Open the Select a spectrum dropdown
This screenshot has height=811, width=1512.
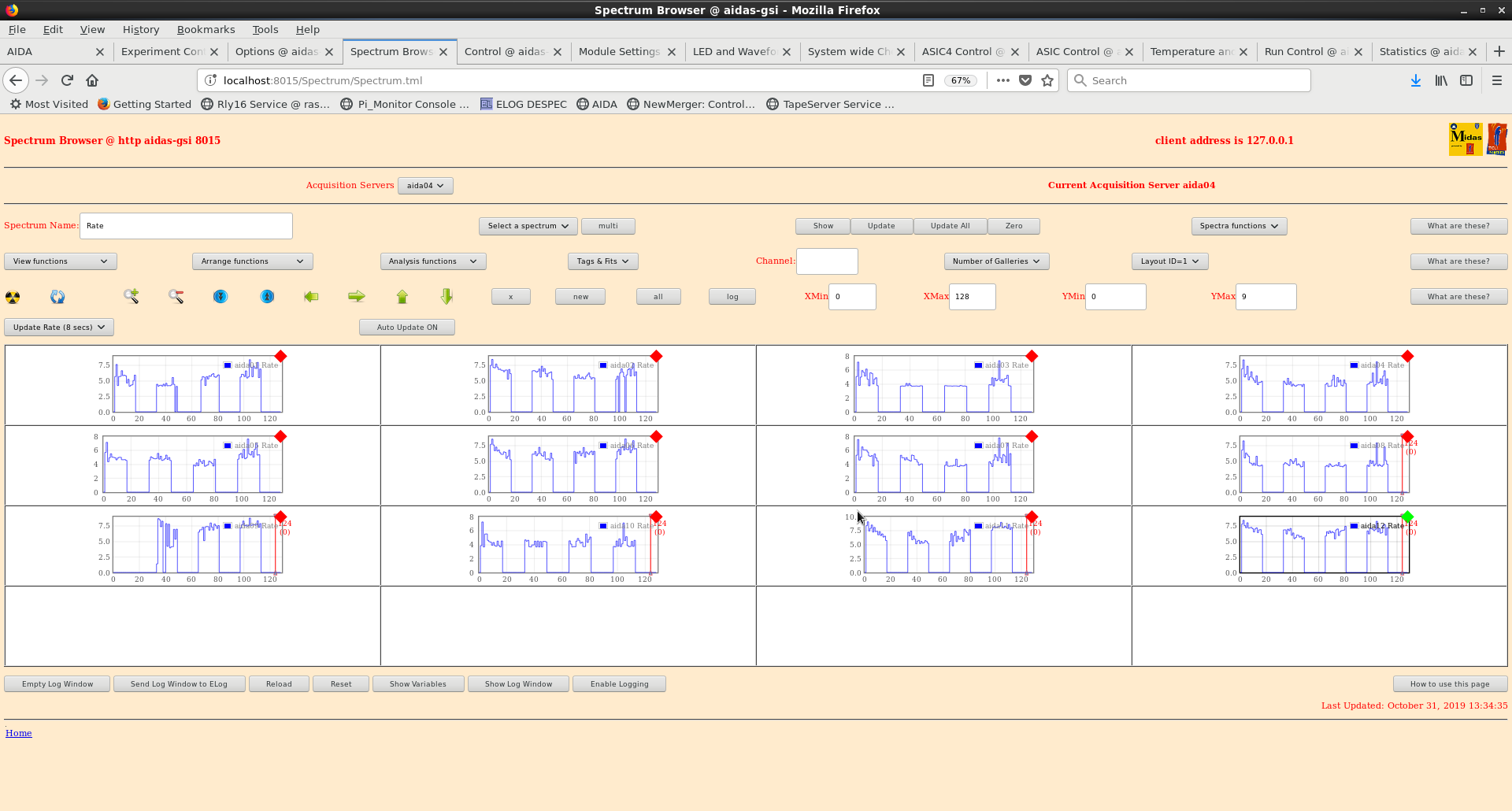coord(528,226)
